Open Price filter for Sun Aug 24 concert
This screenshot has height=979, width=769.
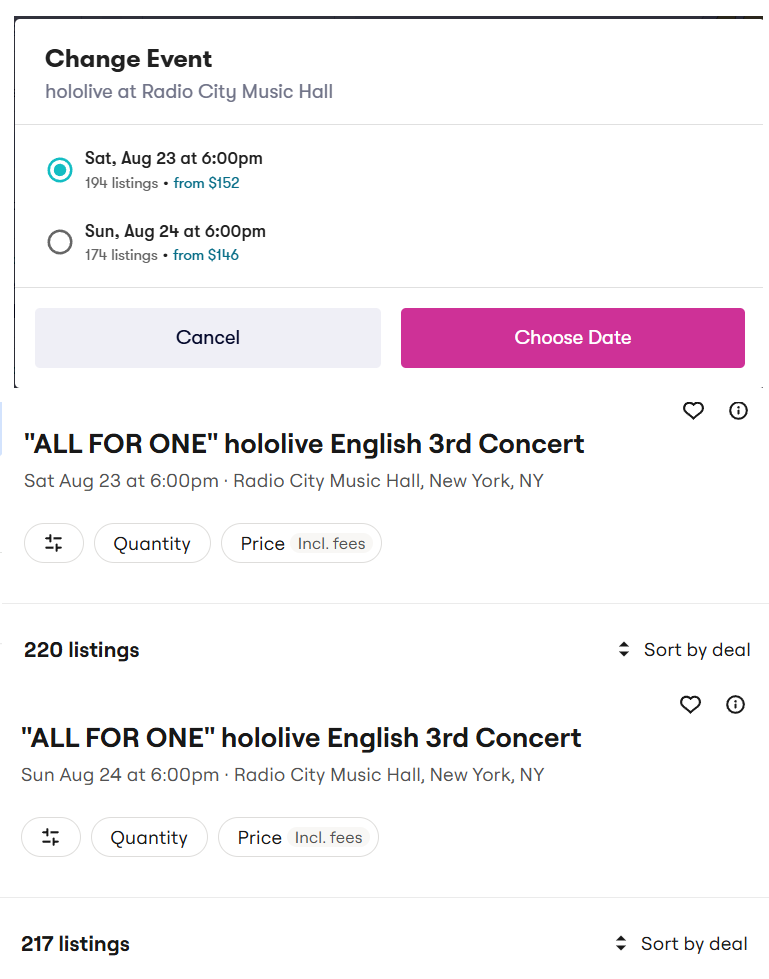tap(298, 837)
